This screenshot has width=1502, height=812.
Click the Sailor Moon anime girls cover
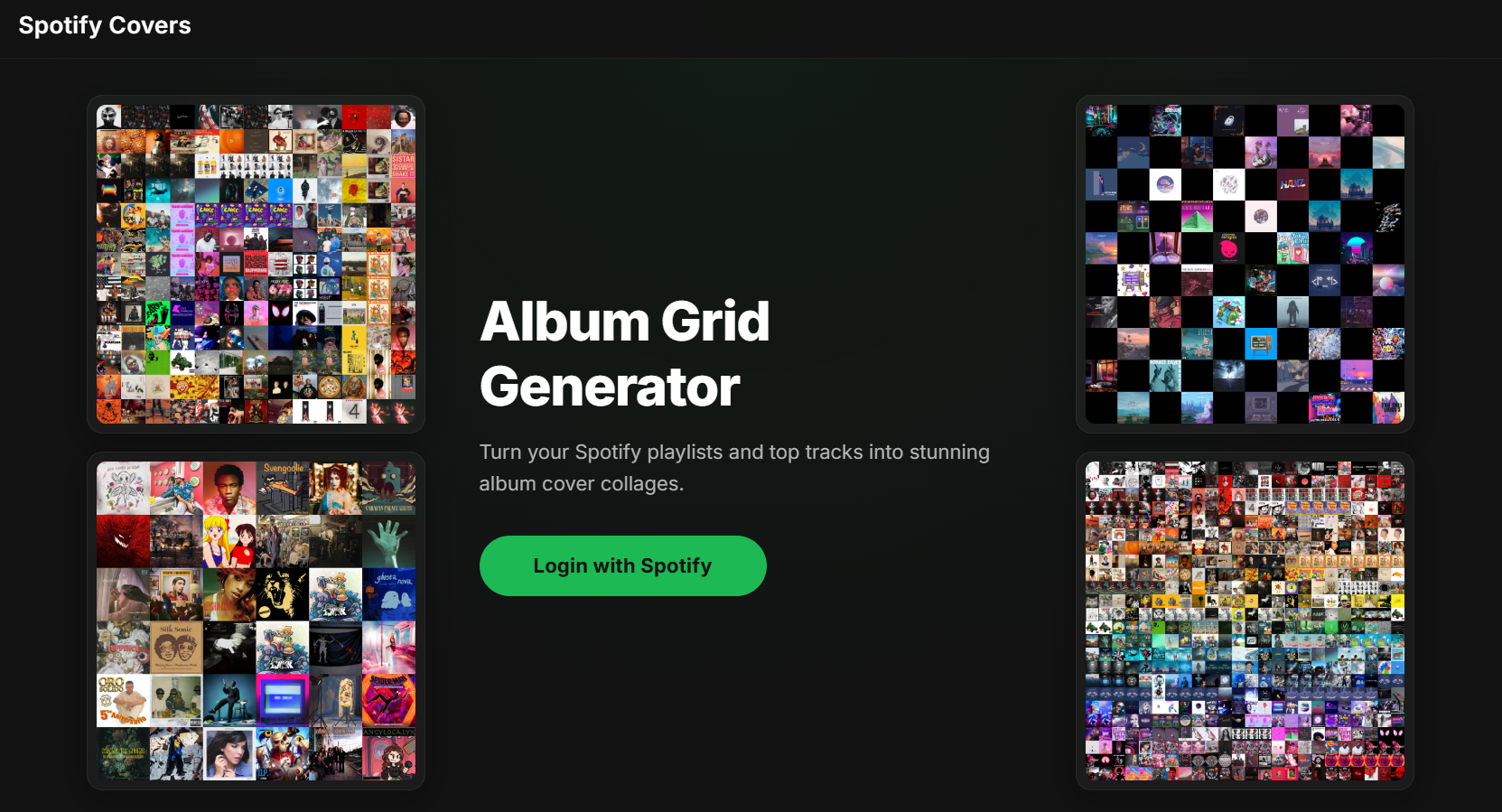point(229,541)
